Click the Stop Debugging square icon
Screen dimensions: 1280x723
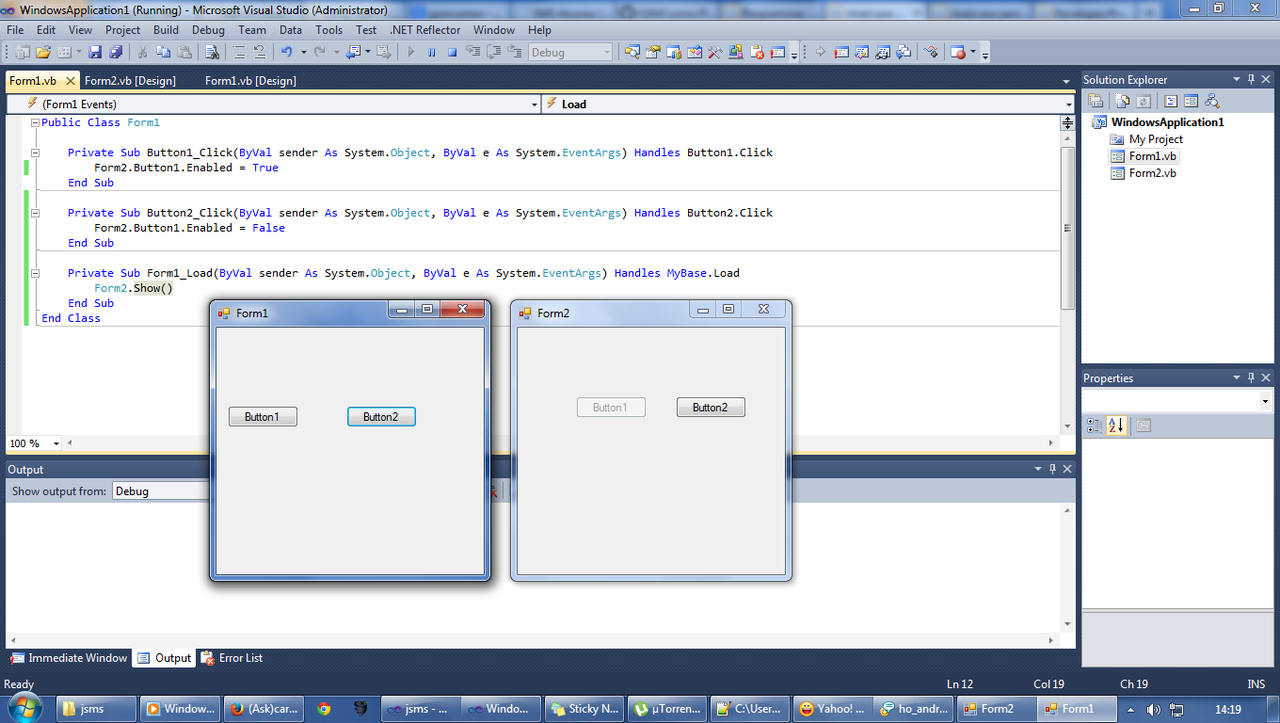[x=452, y=52]
